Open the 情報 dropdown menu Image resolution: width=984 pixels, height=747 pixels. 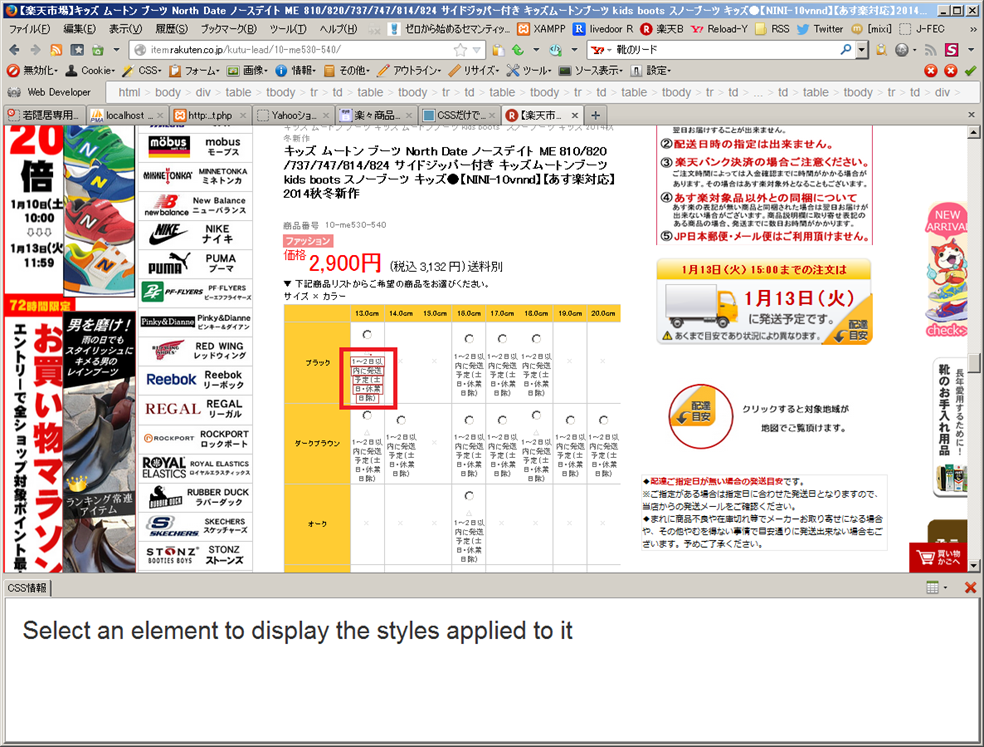click(296, 71)
